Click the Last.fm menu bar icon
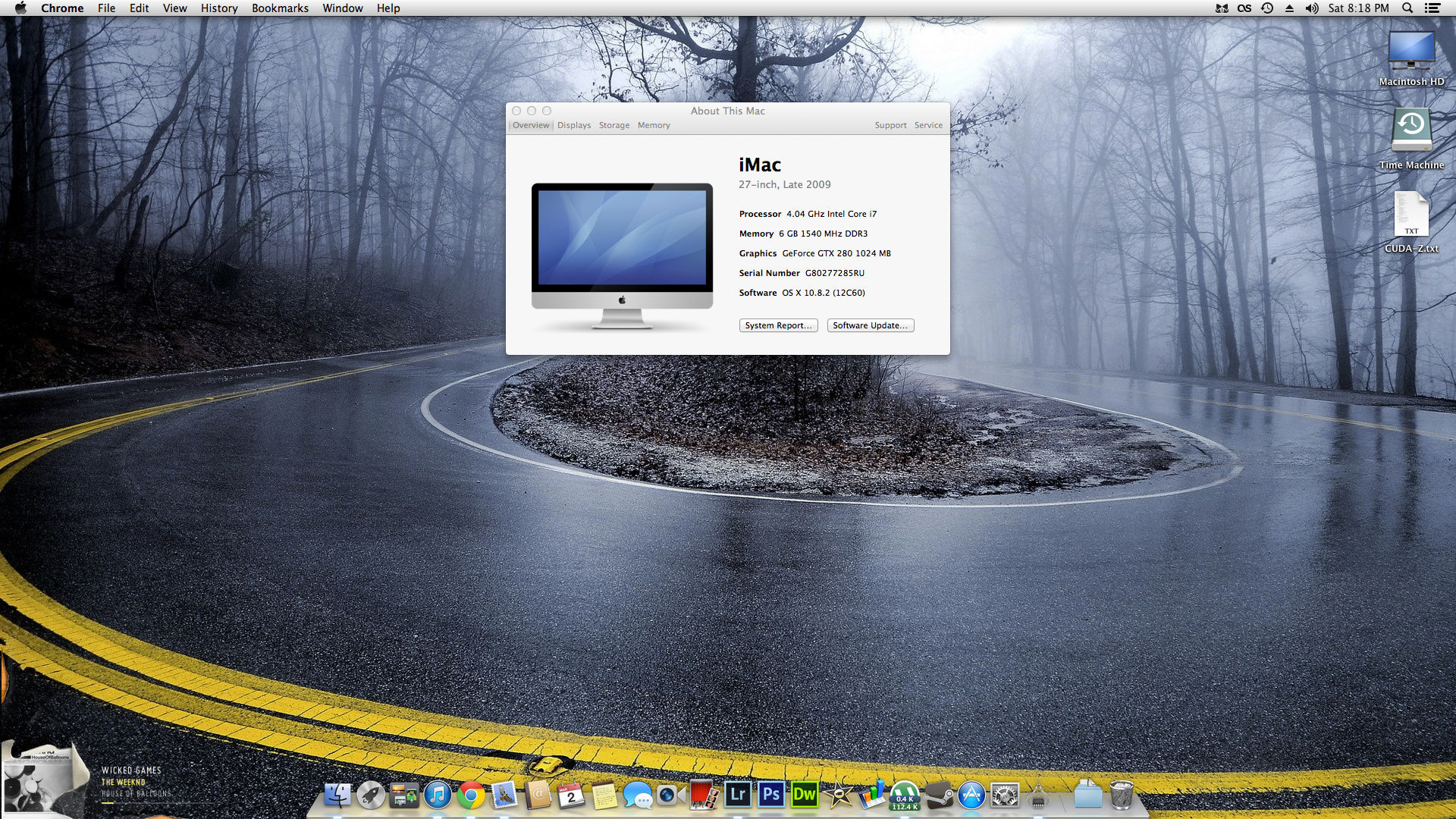Viewport: 1456px width, 819px height. click(x=1244, y=8)
